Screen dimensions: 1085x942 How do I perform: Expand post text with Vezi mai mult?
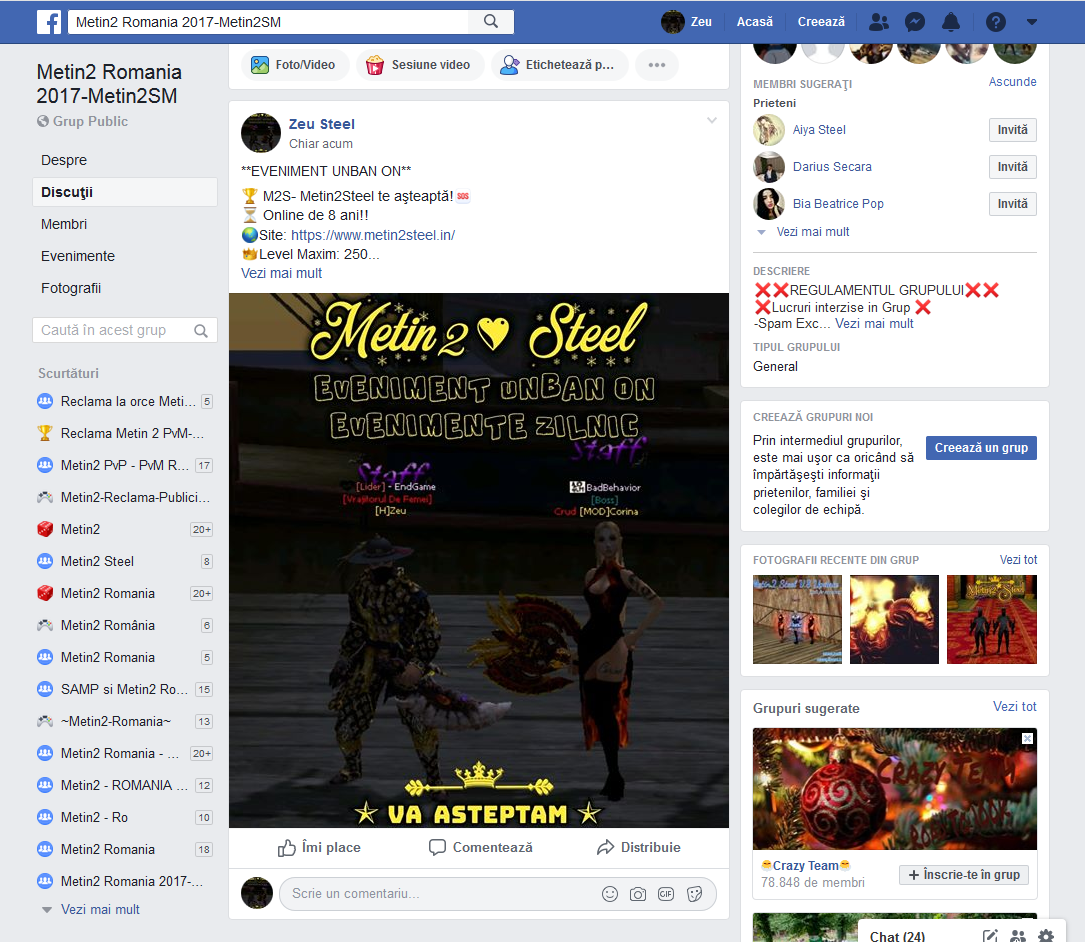pos(281,273)
